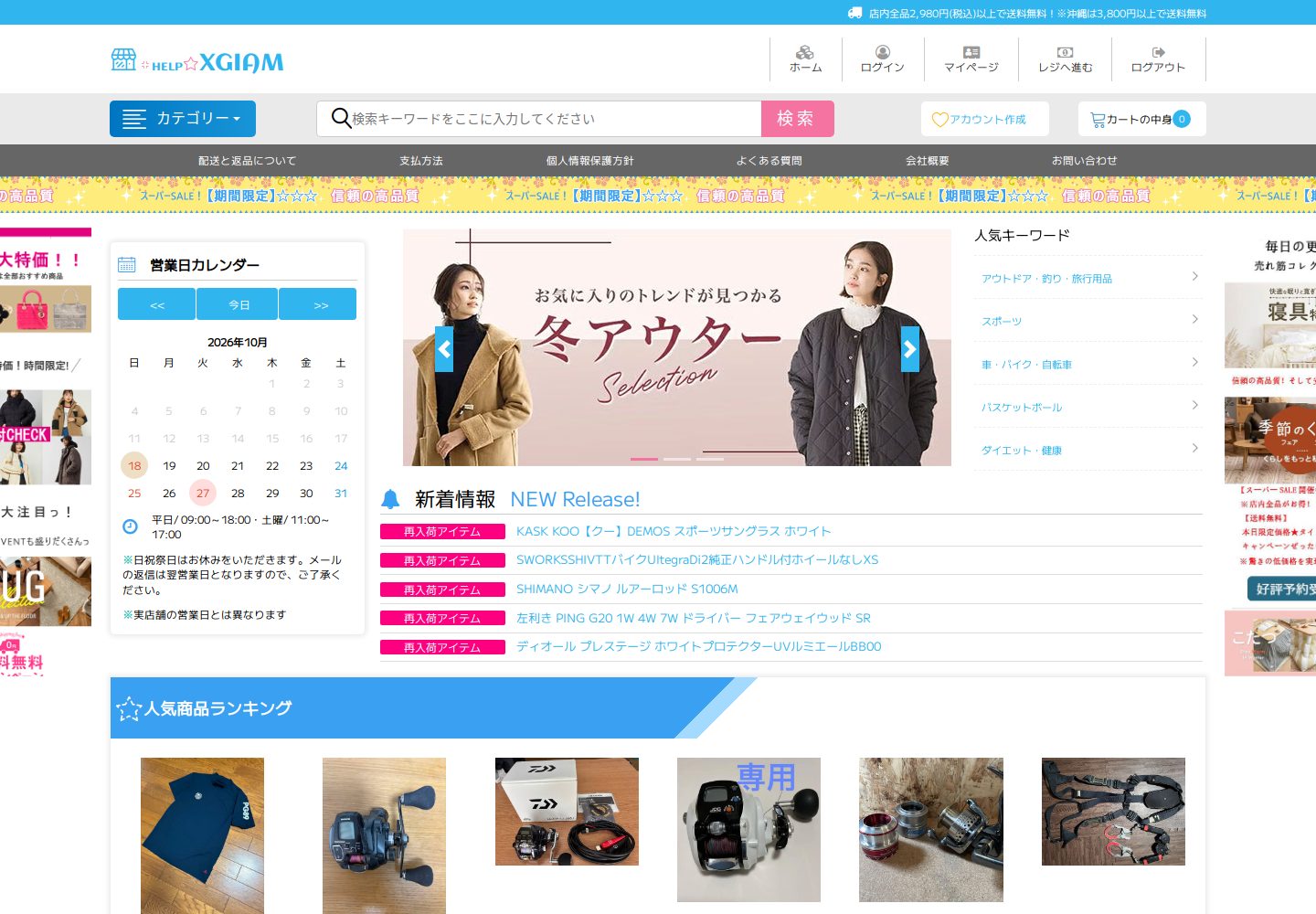Open 会社概要 menu item
Viewport: 1316px width, 914px height.
[927, 161]
